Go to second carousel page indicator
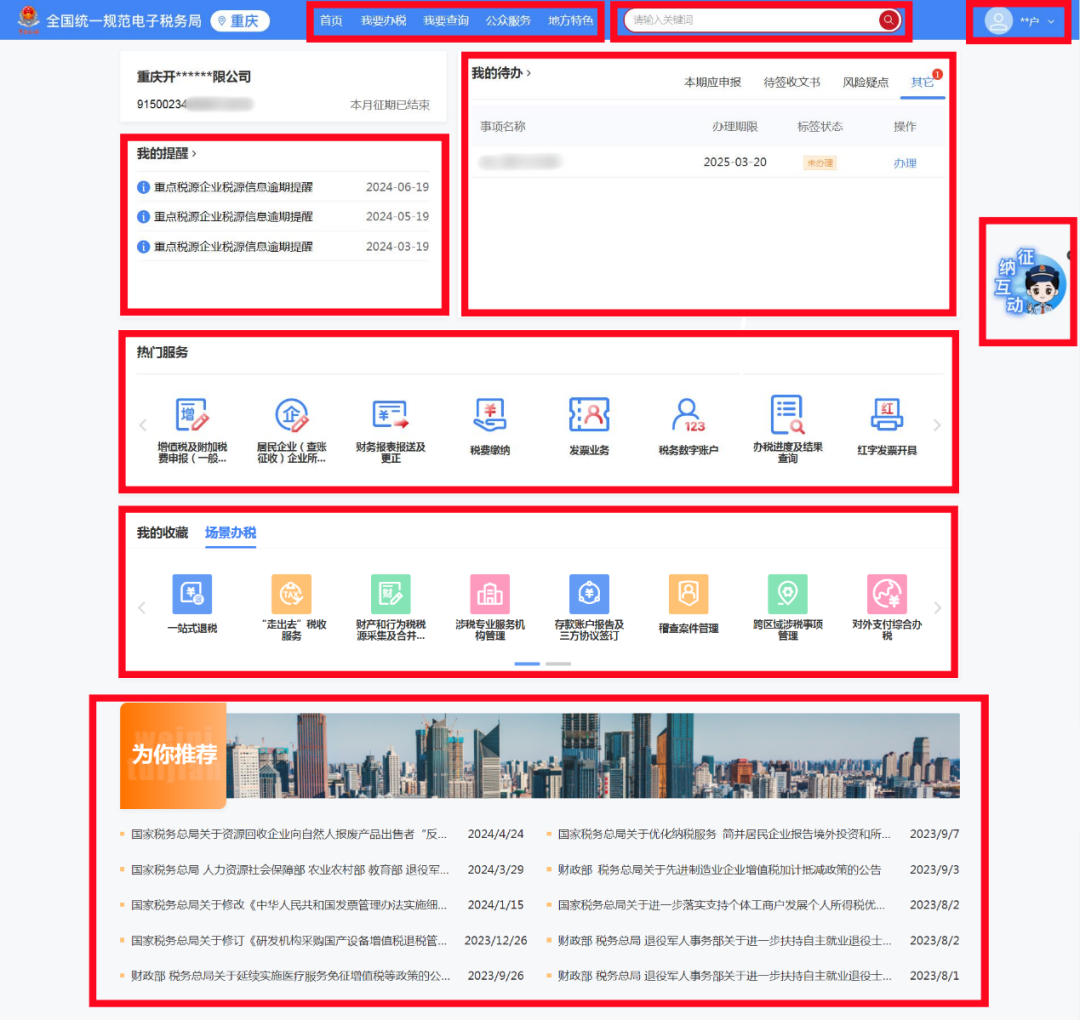Screen dimensions: 1080x1020 point(558,664)
